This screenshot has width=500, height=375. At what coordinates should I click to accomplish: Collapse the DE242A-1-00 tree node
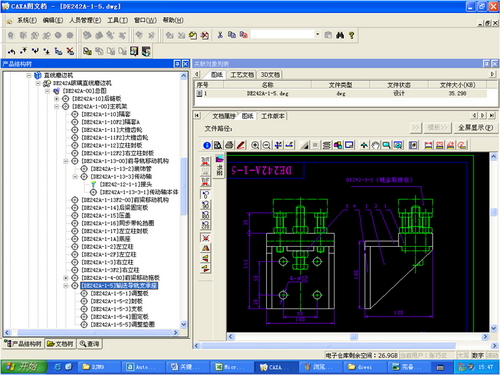(x=57, y=106)
